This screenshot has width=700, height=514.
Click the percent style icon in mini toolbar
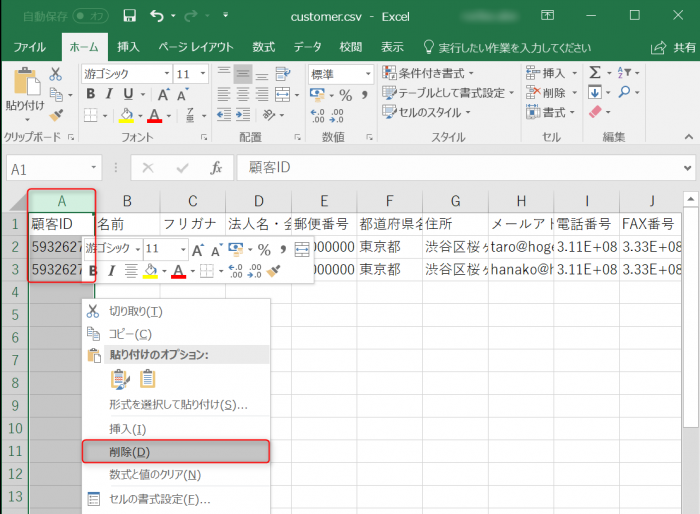point(264,249)
